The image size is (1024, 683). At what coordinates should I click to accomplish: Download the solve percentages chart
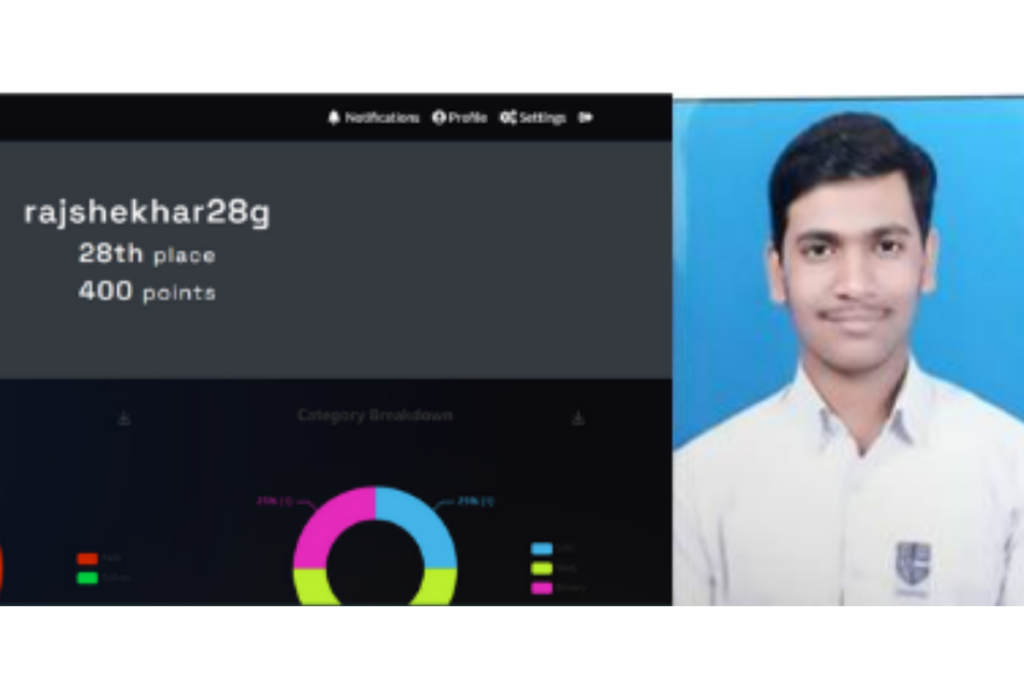[124, 418]
